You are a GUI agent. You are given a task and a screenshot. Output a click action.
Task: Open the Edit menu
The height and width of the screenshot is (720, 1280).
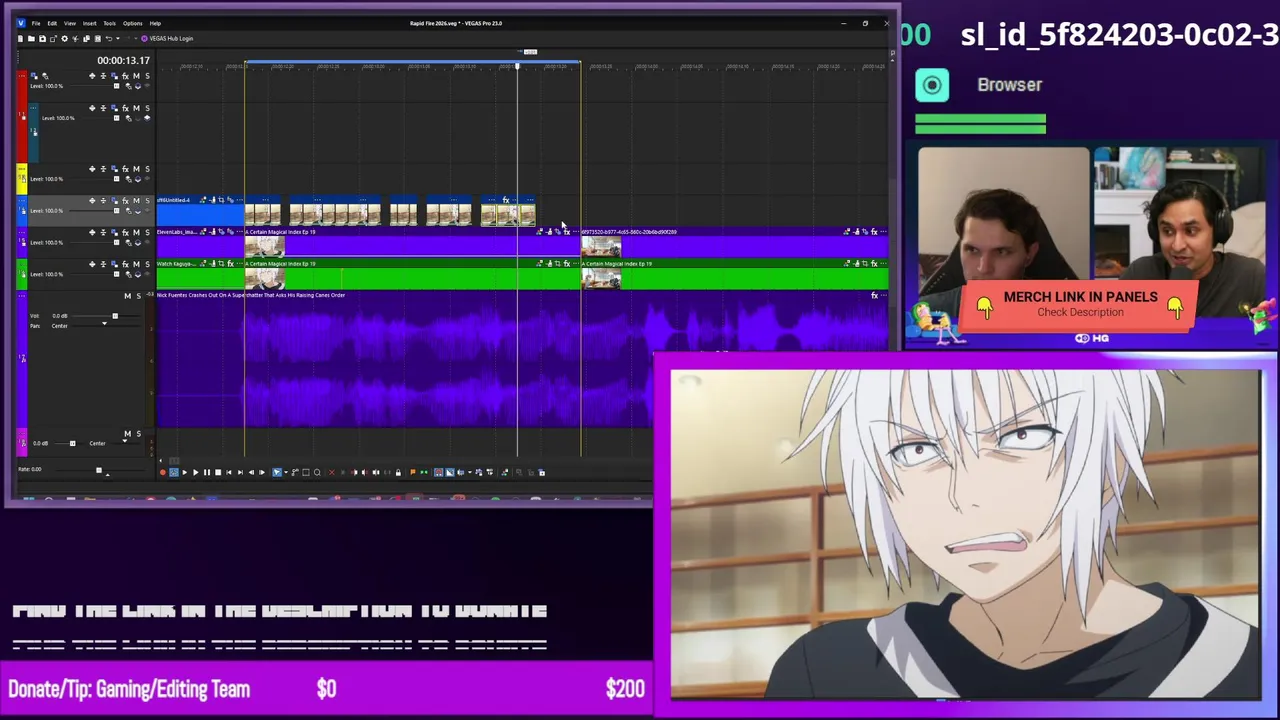pos(52,23)
